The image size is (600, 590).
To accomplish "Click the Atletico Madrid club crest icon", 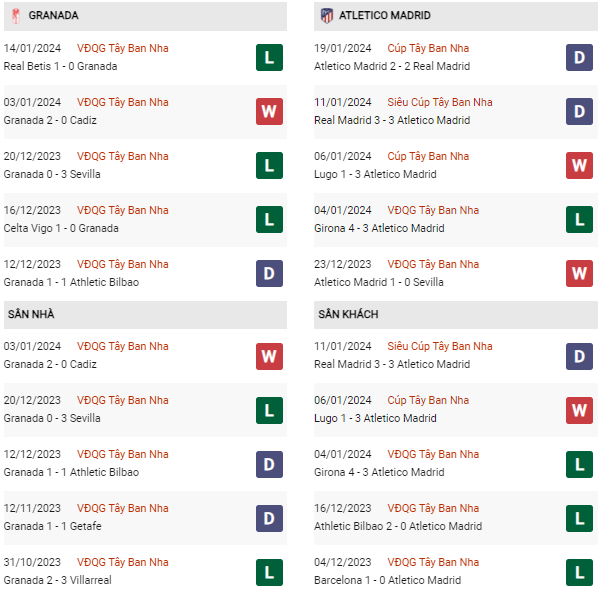I will (x=327, y=16).
